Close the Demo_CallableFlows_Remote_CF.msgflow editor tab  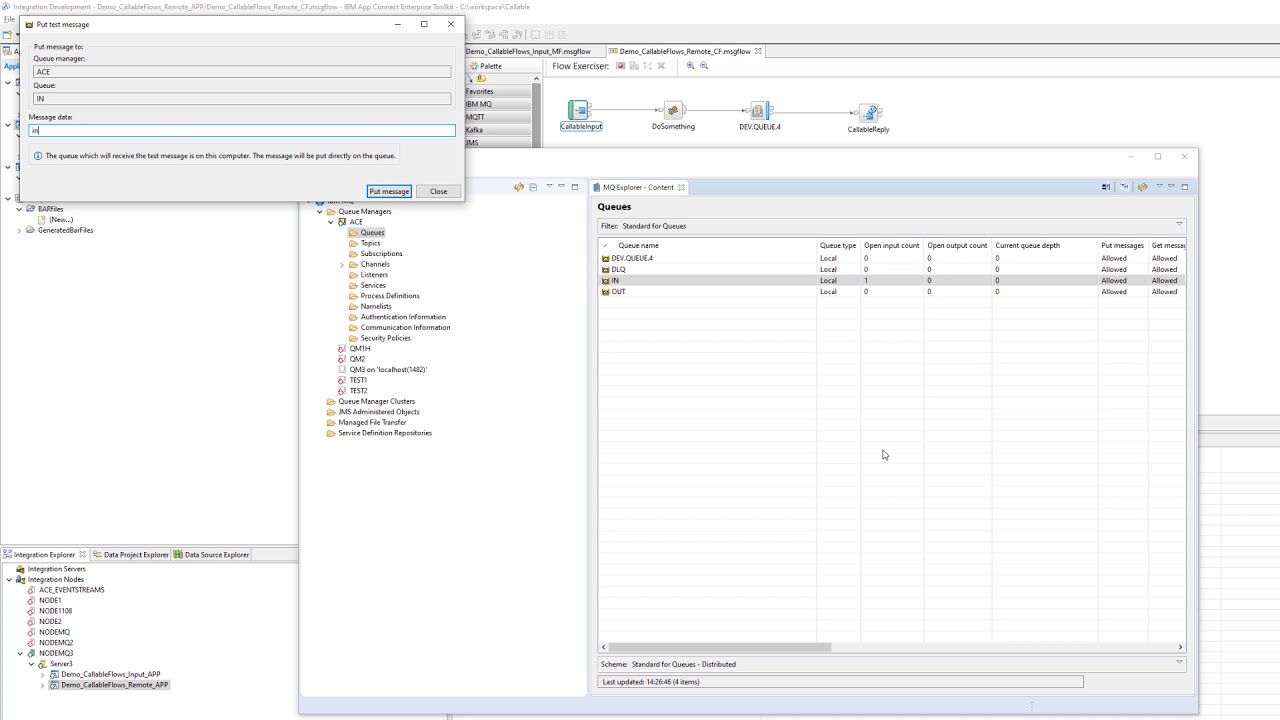tap(758, 51)
